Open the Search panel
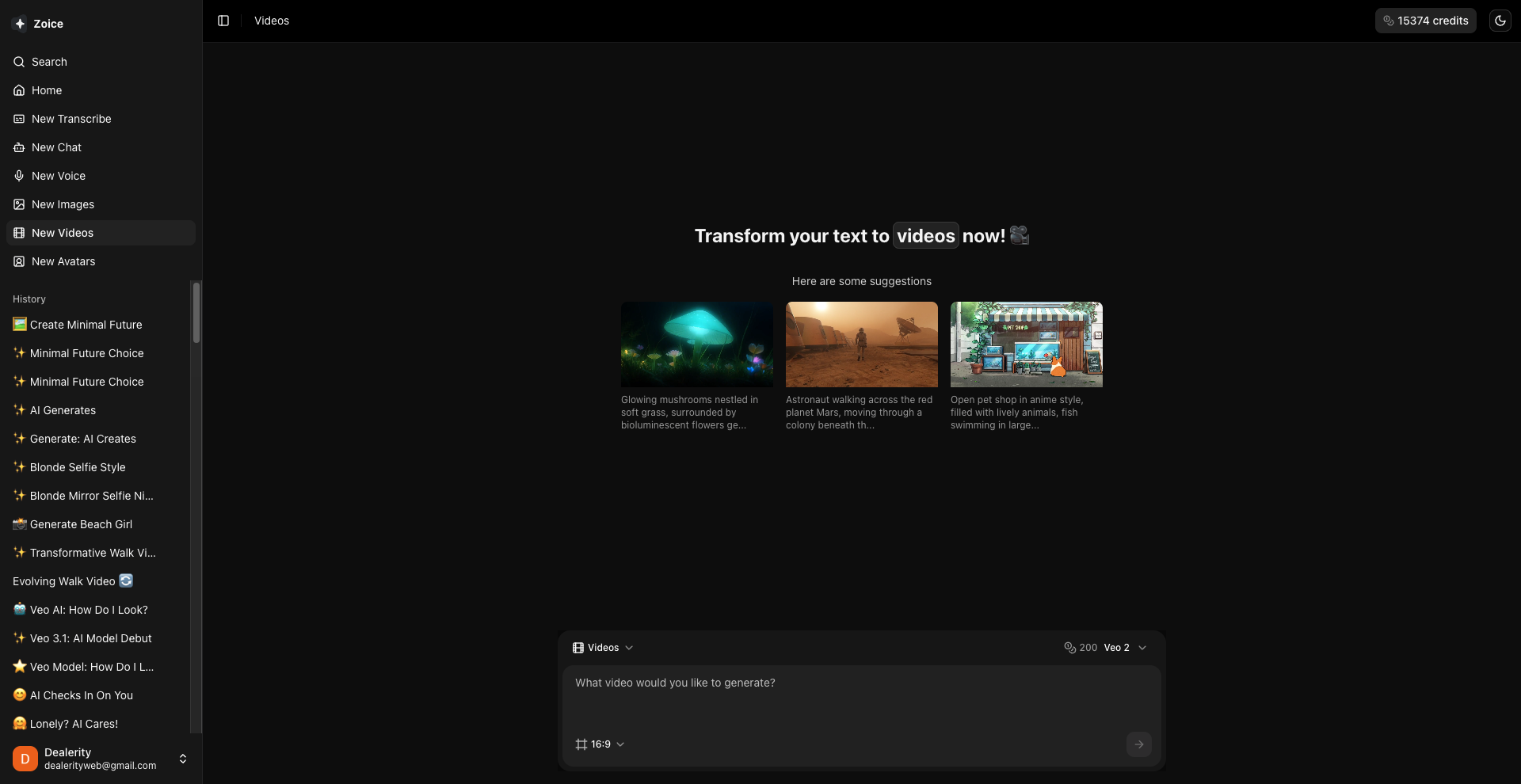The width and height of the screenshot is (1521, 784). [x=48, y=61]
